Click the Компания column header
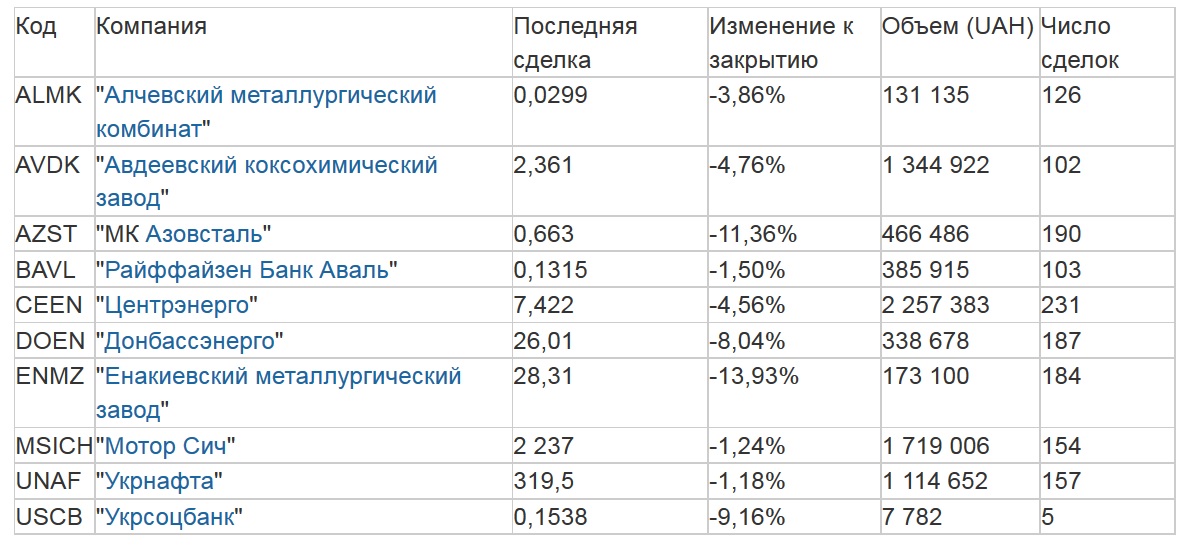 (152, 27)
